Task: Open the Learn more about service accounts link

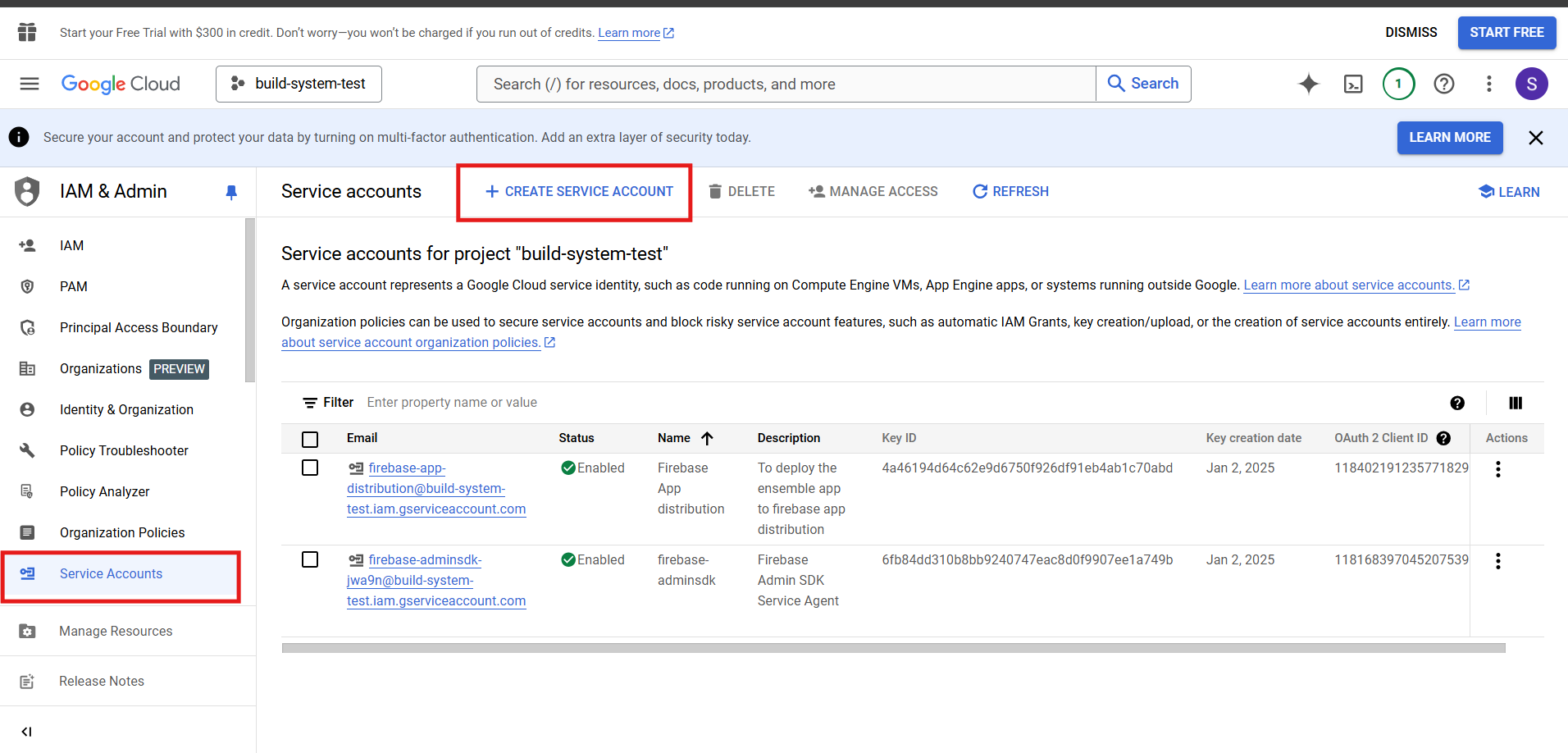Action: coord(1349,285)
